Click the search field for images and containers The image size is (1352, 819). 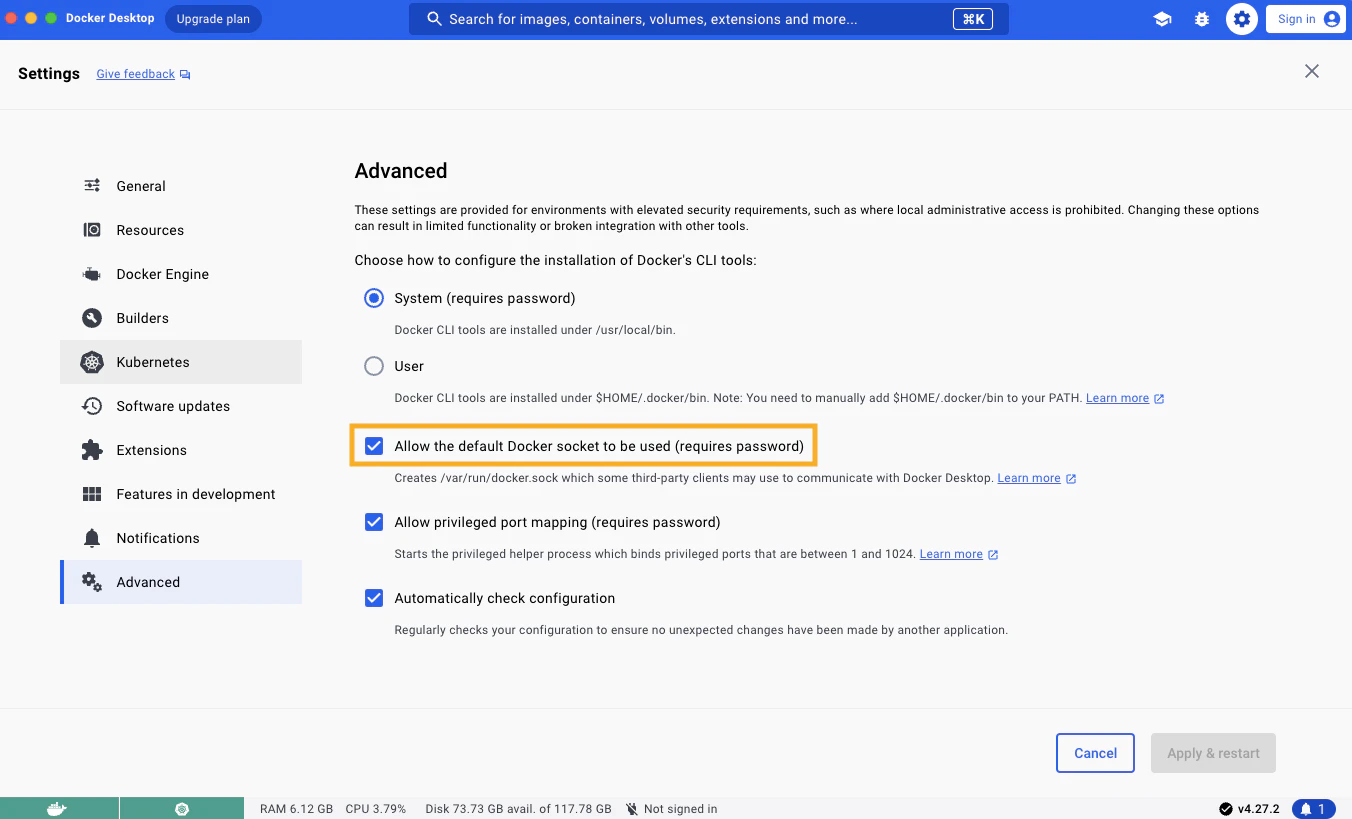coord(709,19)
